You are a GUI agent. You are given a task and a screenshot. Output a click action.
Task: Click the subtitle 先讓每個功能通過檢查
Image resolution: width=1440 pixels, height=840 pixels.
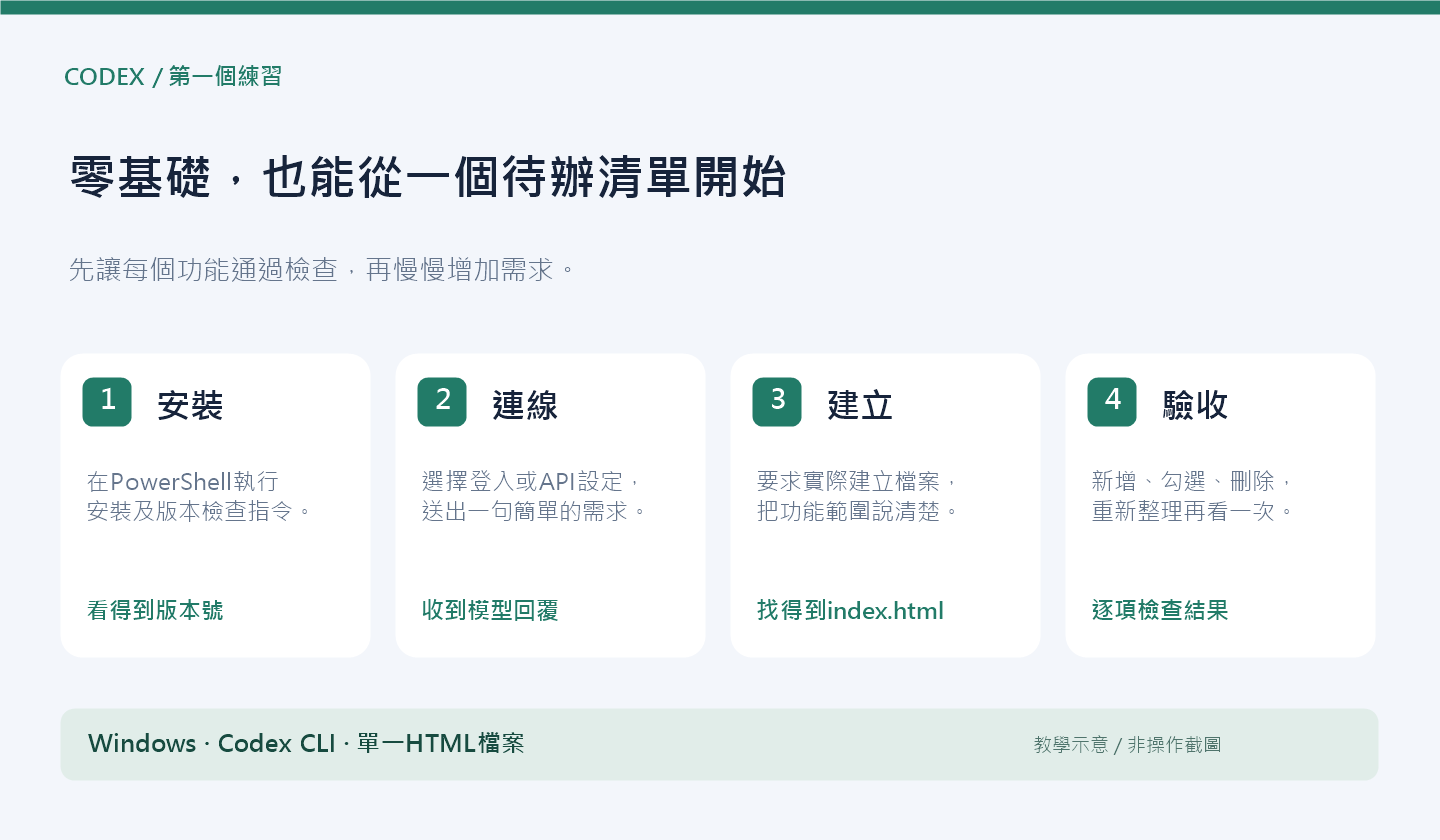323,270
